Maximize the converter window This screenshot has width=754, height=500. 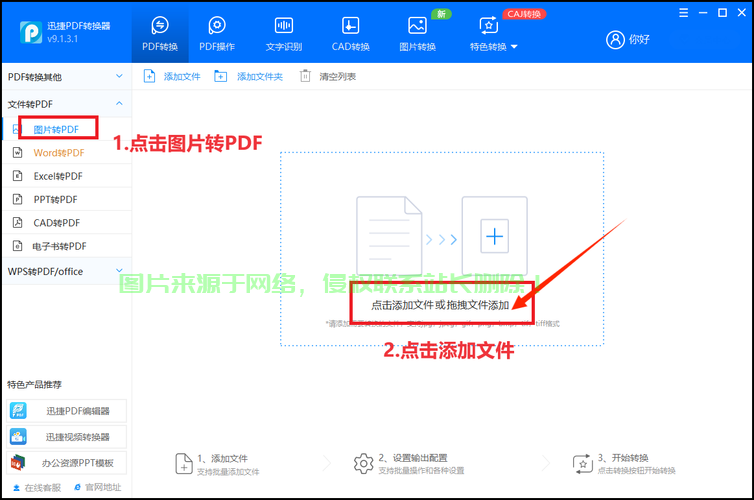[722, 13]
